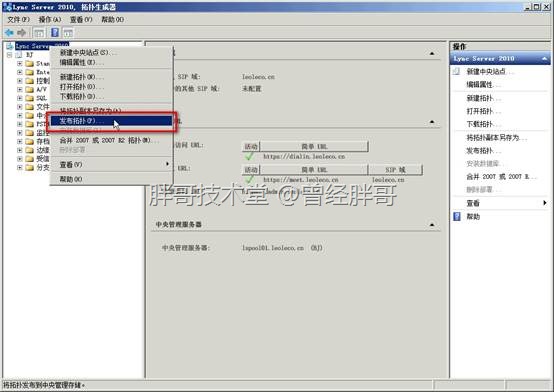Click the folder icon beside 存档

(x=30, y=141)
